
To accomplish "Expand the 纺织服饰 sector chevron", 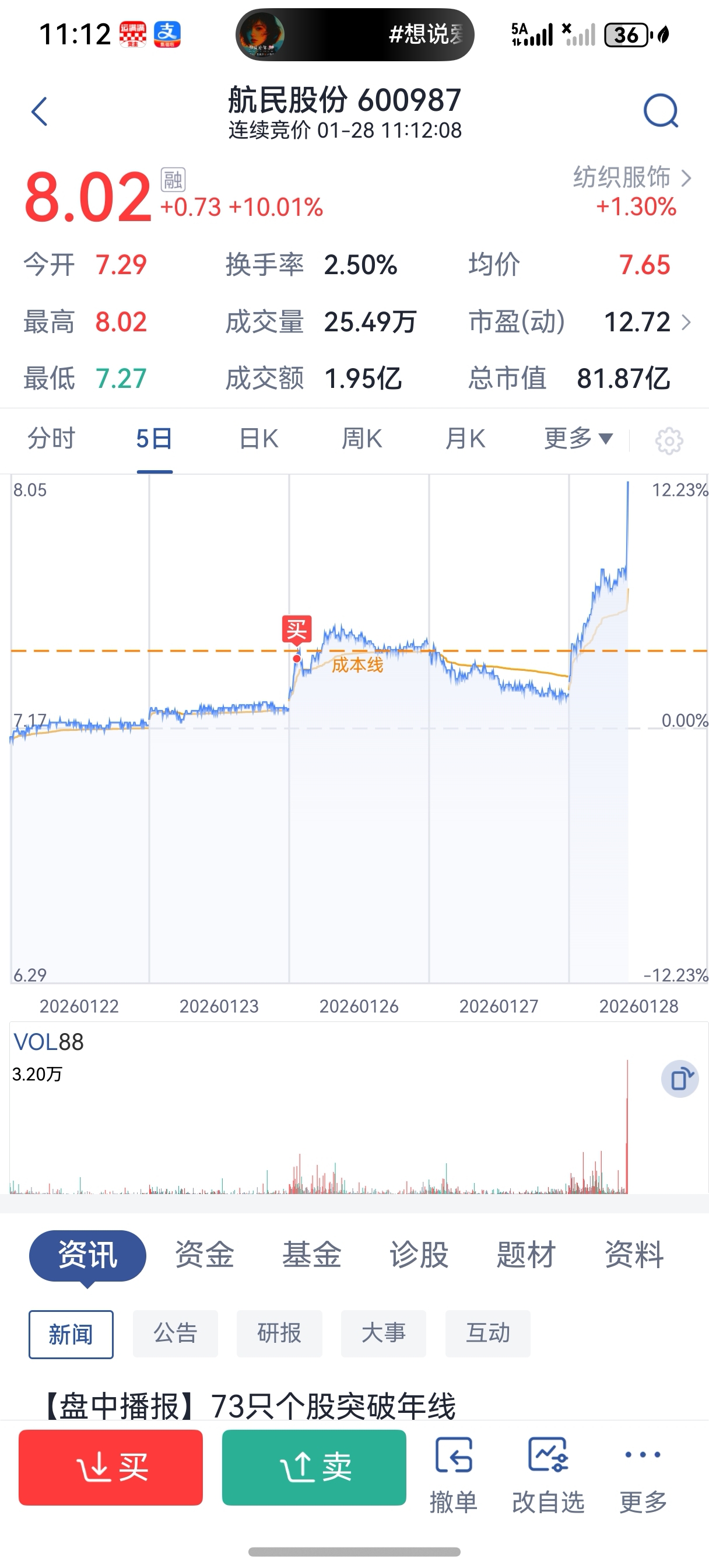I will coord(686,178).
